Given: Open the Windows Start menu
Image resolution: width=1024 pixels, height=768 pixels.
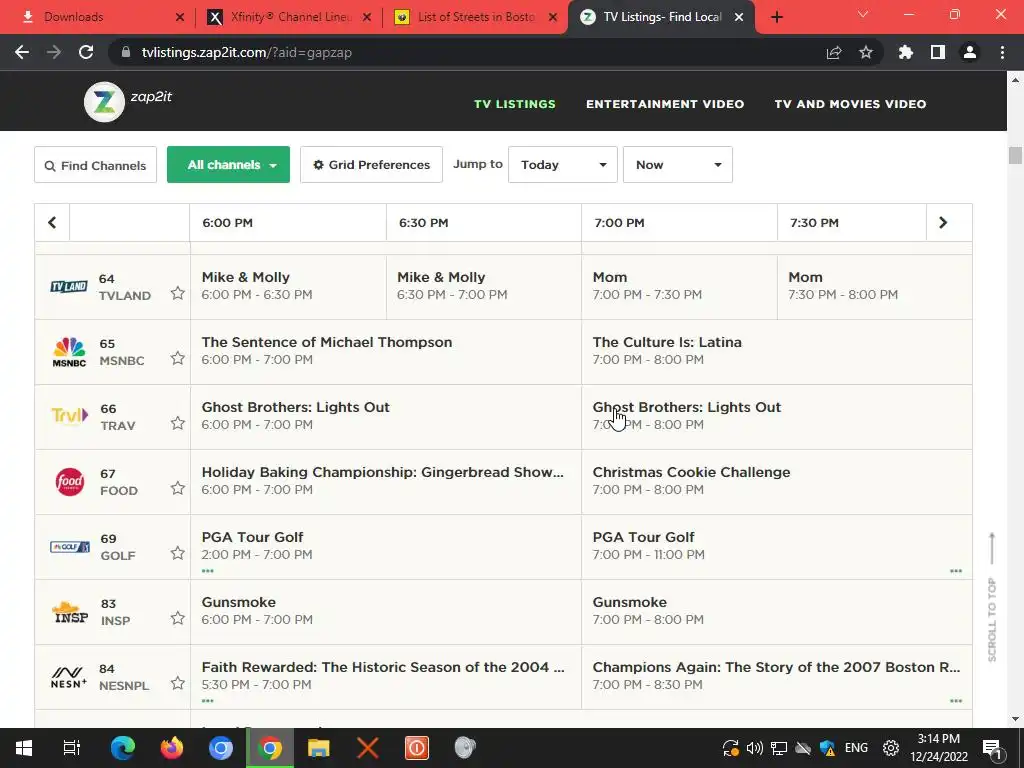Looking at the screenshot, I should (x=24, y=748).
